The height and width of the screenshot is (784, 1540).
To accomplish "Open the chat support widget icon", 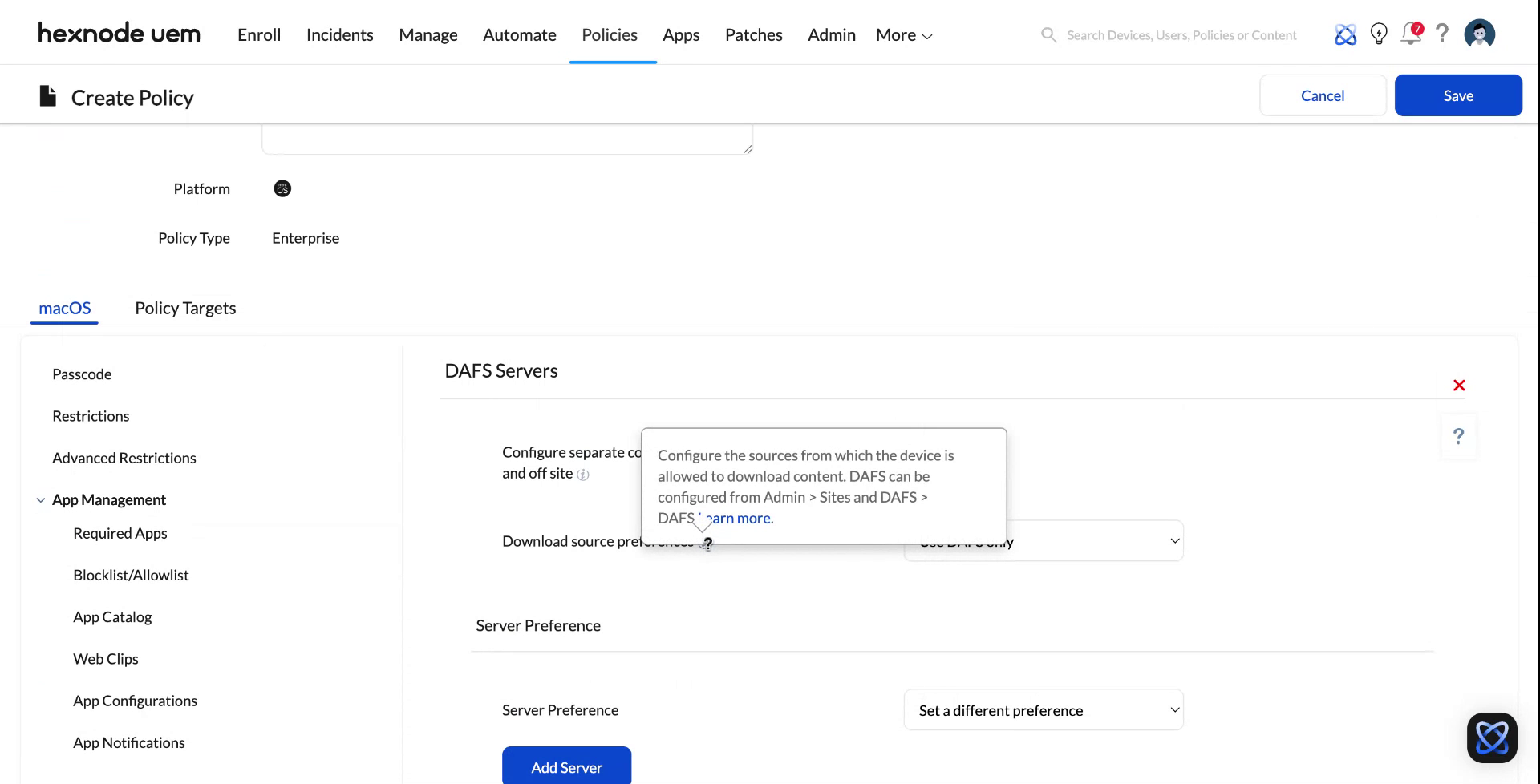I will pos(1493,738).
